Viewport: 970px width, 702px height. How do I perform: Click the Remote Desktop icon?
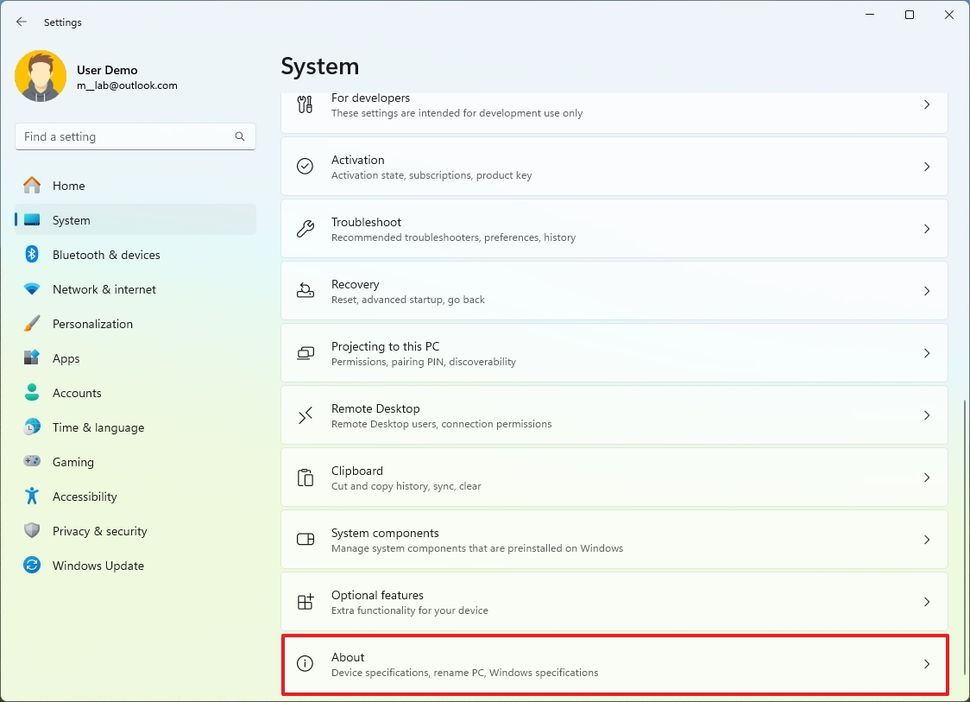[305, 415]
